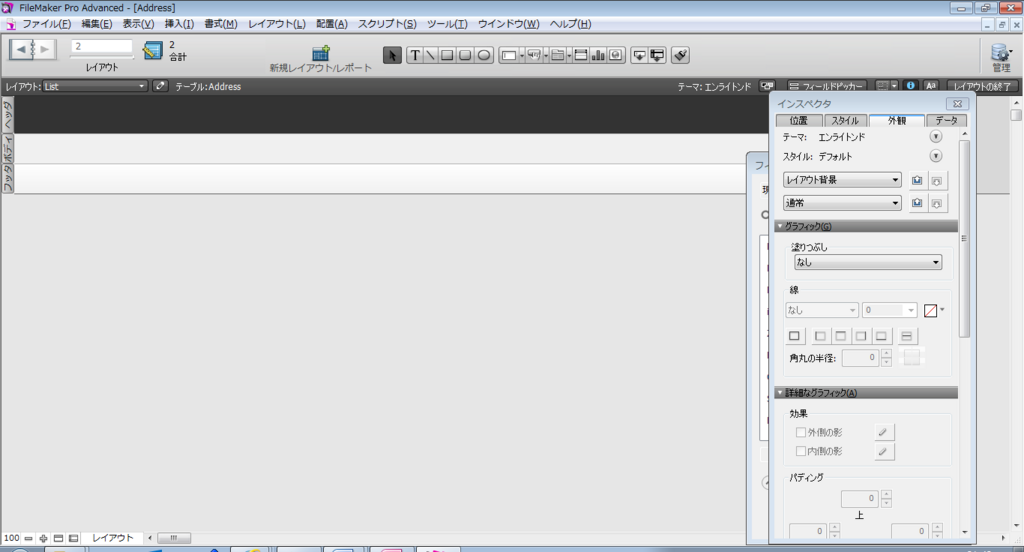Screen dimensions: 1024x552
Task: Open the テーマ round arrow menu
Action: pos(936,137)
